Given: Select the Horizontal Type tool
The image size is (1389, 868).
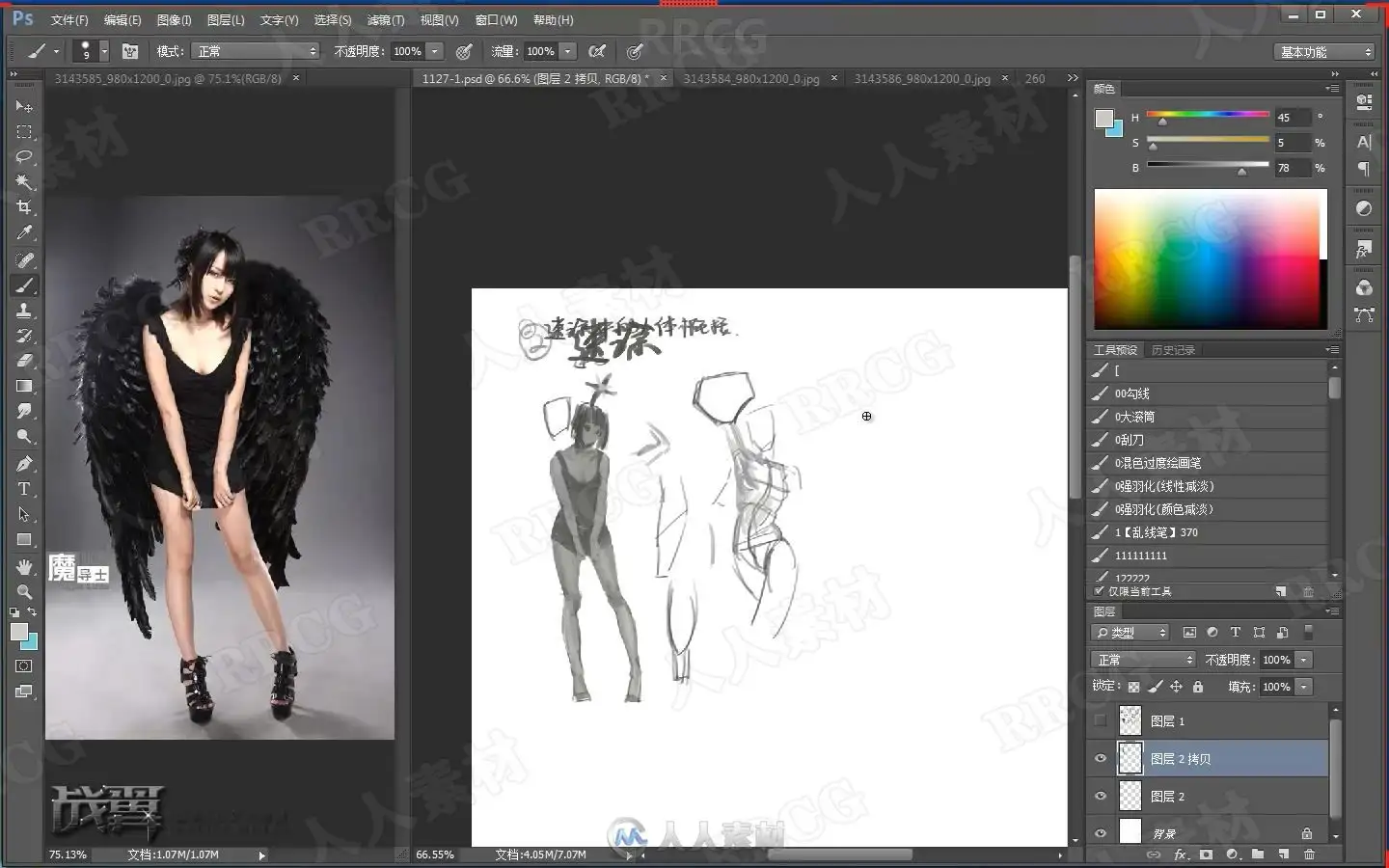Looking at the screenshot, I should coord(24,489).
